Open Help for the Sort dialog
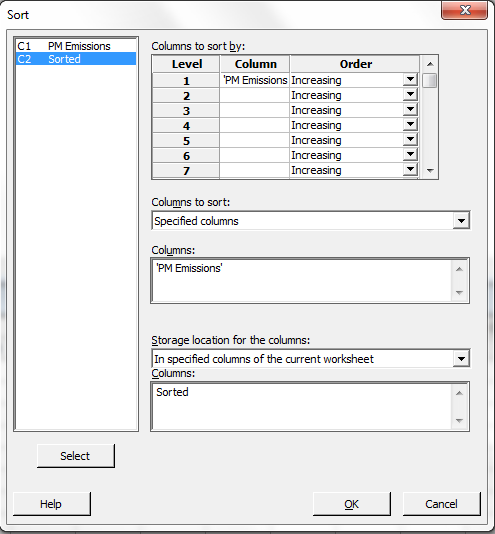 (x=52, y=504)
